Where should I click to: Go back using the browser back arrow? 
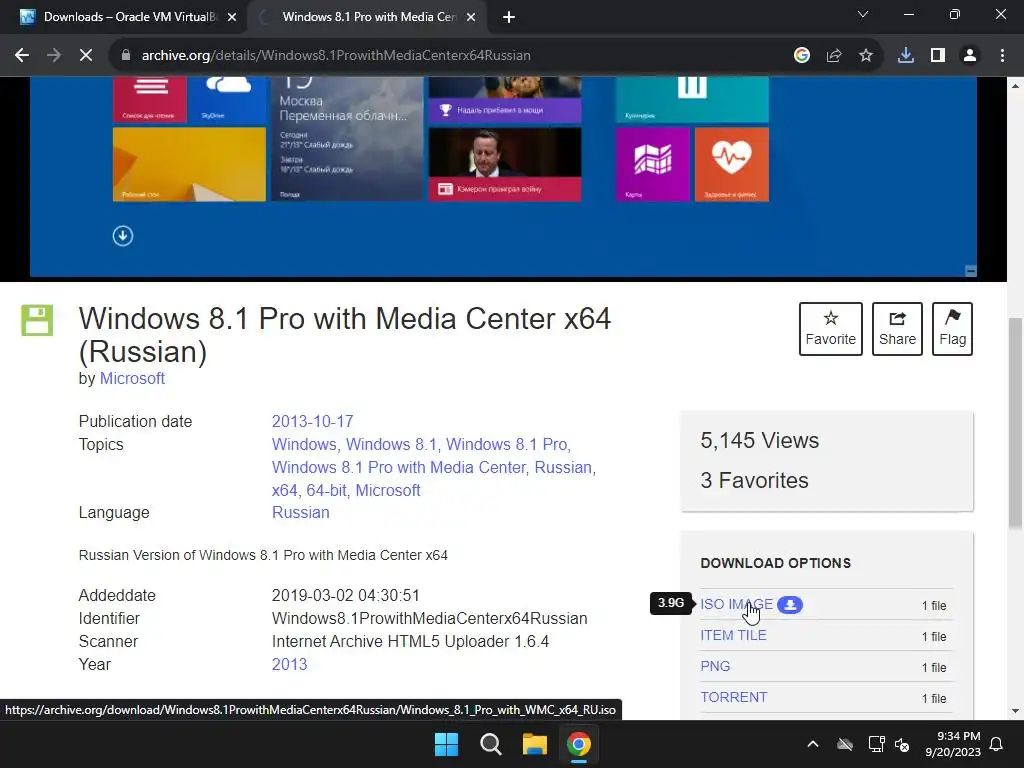(x=22, y=56)
